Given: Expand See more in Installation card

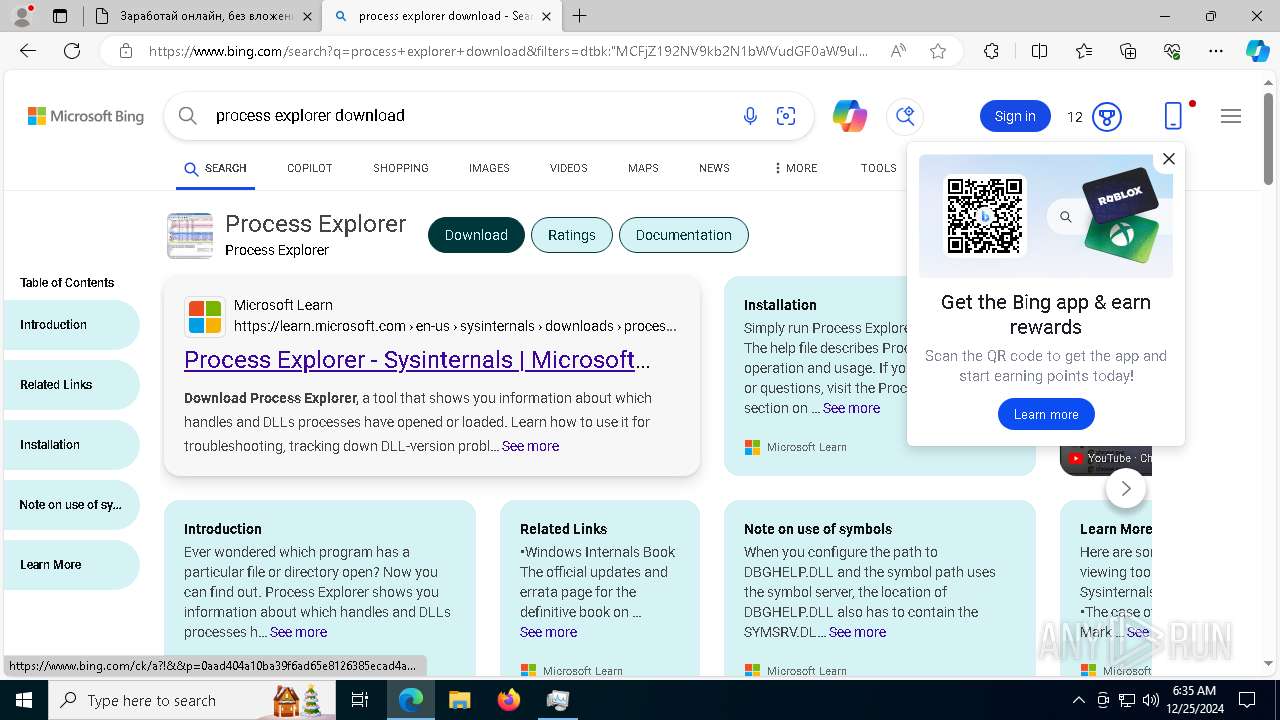Looking at the screenshot, I should [x=851, y=408].
